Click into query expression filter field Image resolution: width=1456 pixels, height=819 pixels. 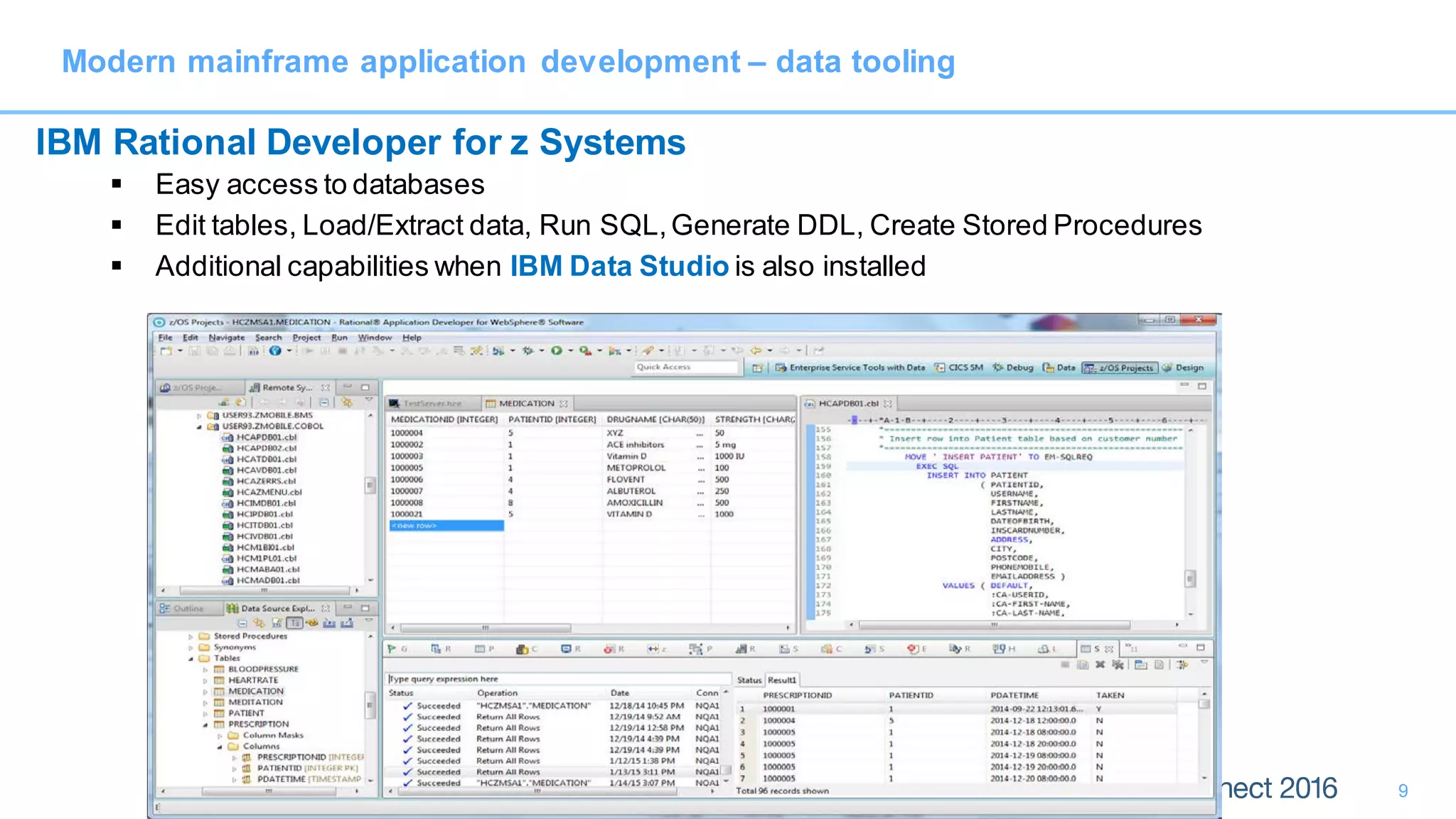coord(558,679)
